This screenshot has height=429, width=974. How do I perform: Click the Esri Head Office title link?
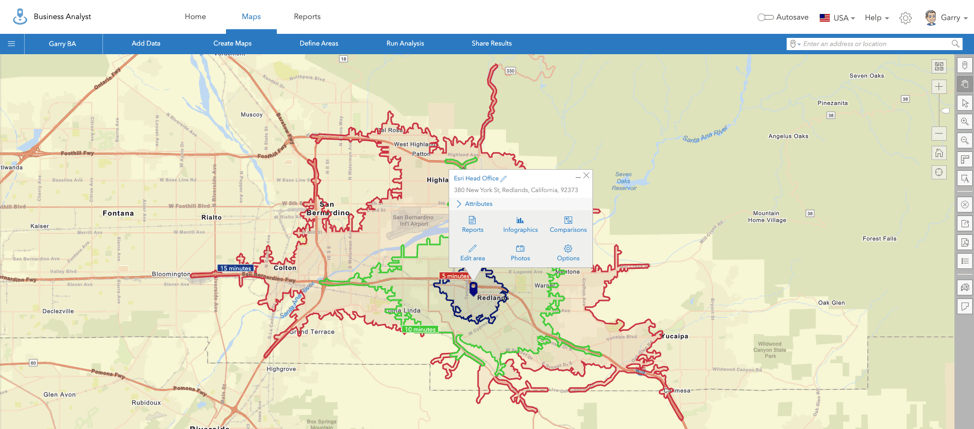(476, 179)
